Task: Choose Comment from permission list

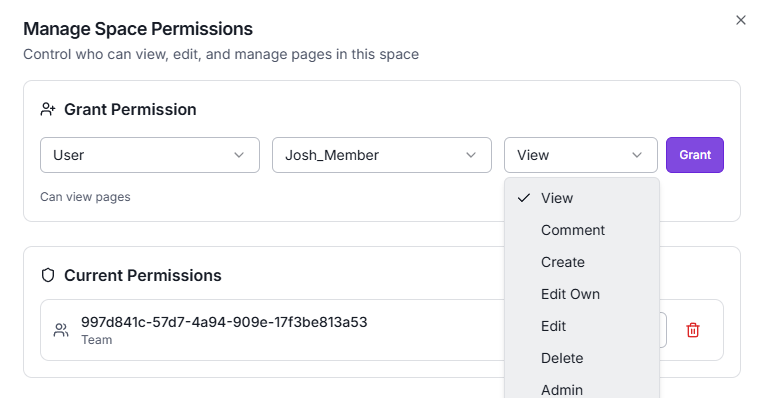Action: [582, 230]
